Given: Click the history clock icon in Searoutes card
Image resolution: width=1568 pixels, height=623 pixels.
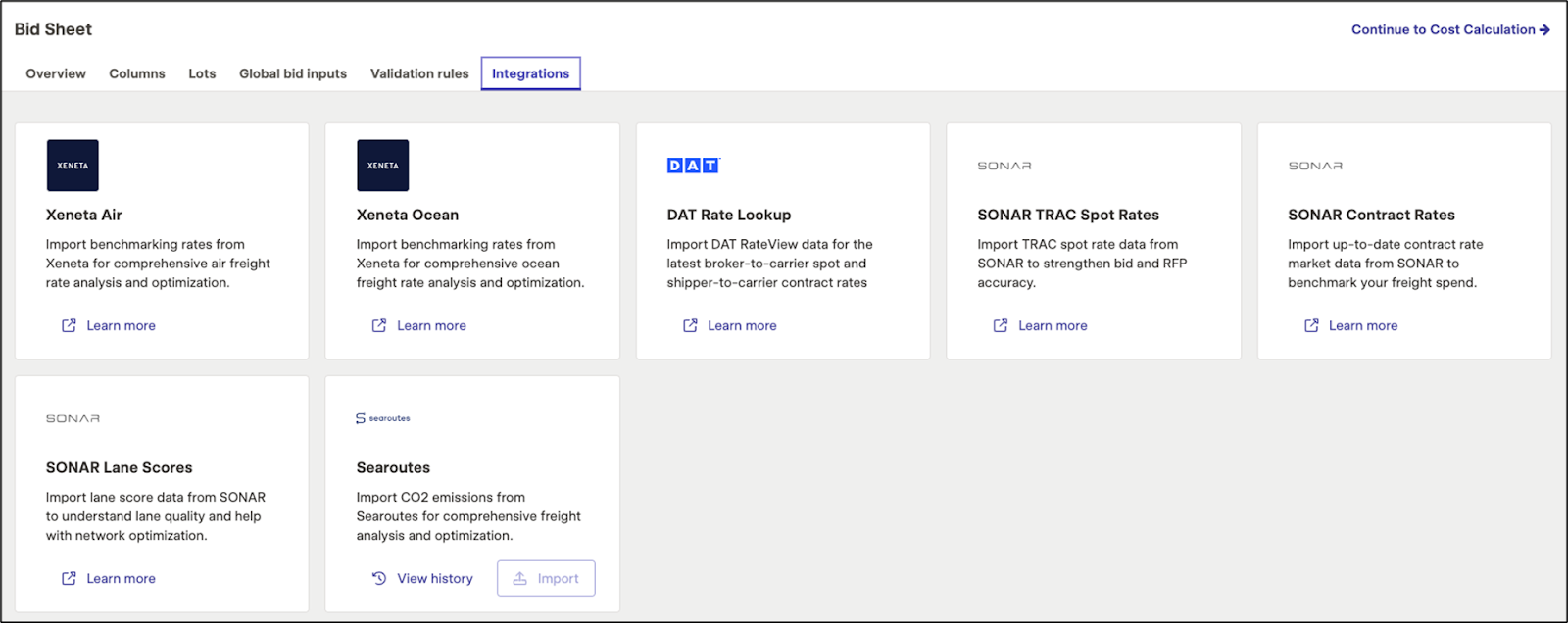Looking at the screenshot, I should click(379, 578).
